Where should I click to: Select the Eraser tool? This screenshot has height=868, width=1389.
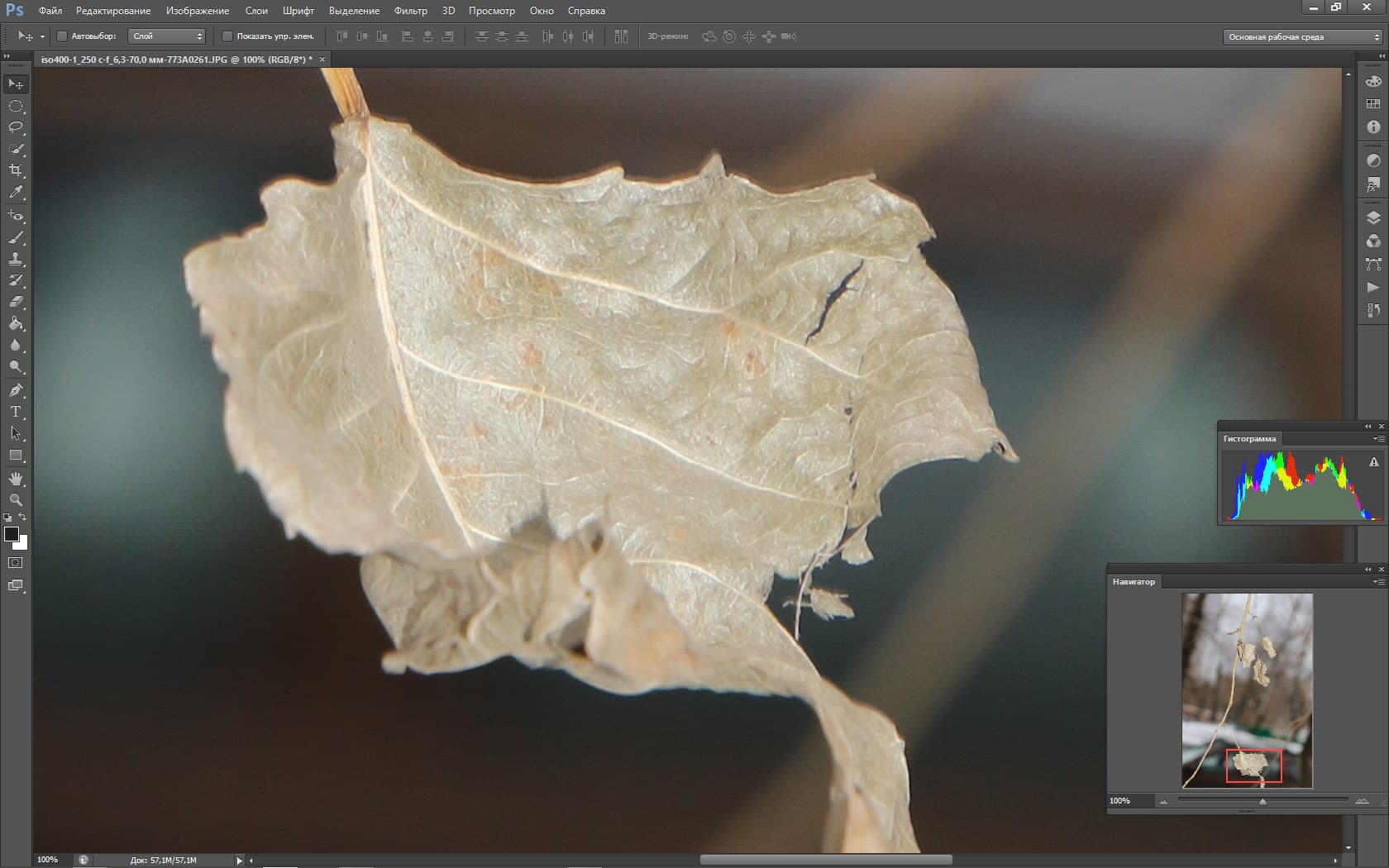(x=16, y=302)
